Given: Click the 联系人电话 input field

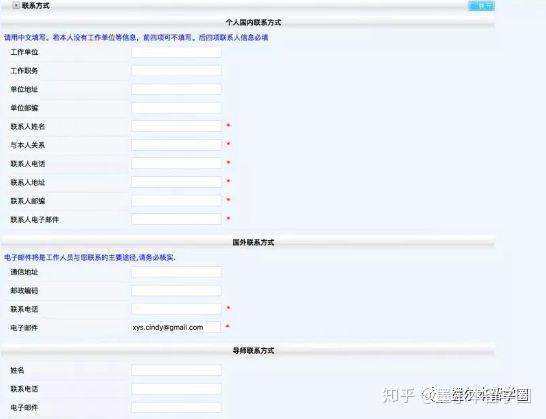Looking at the screenshot, I should click(x=176, y=163).
